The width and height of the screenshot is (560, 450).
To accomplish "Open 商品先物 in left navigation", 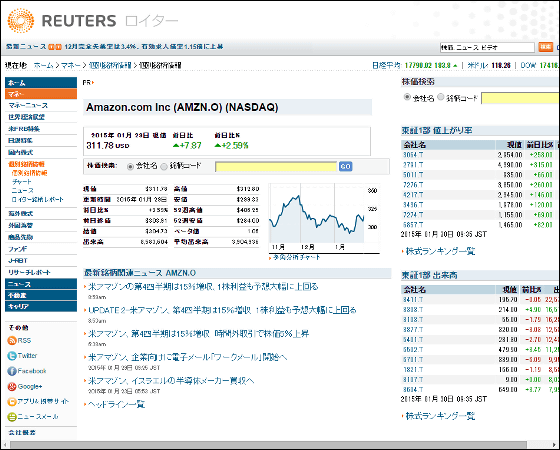I will (x=21, y=237).
